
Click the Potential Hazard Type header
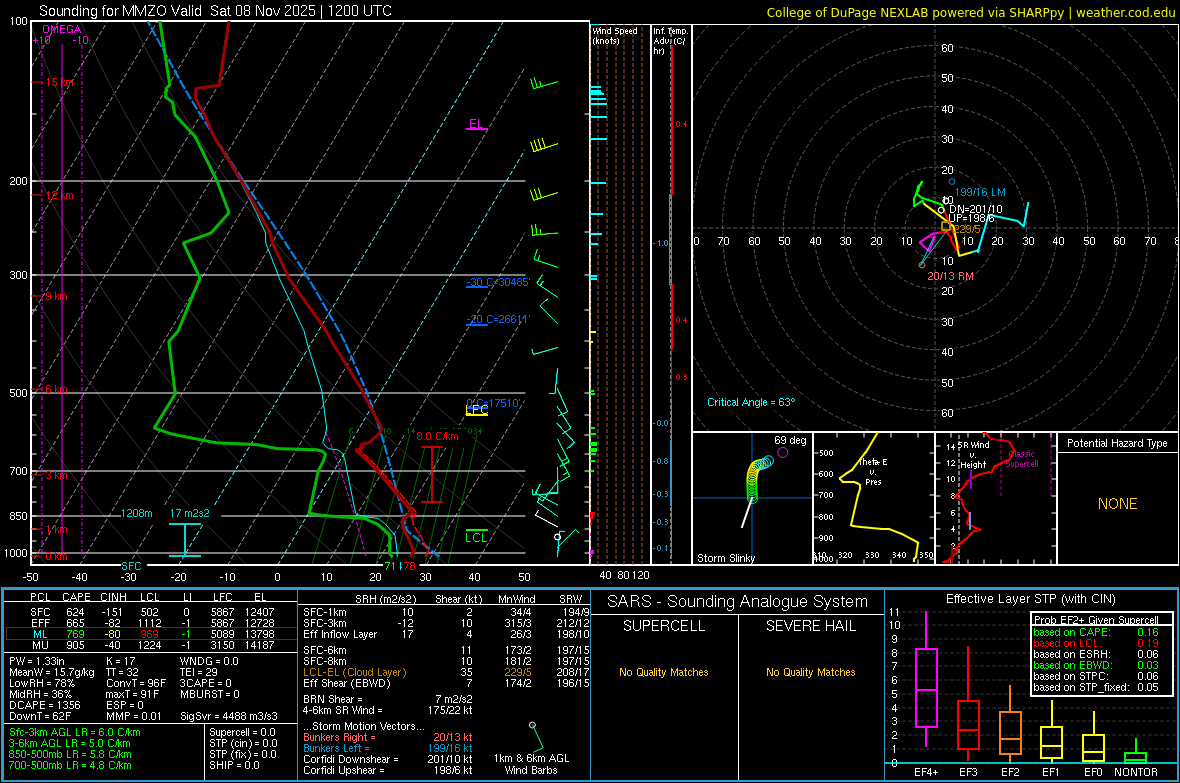[1117, 443]
